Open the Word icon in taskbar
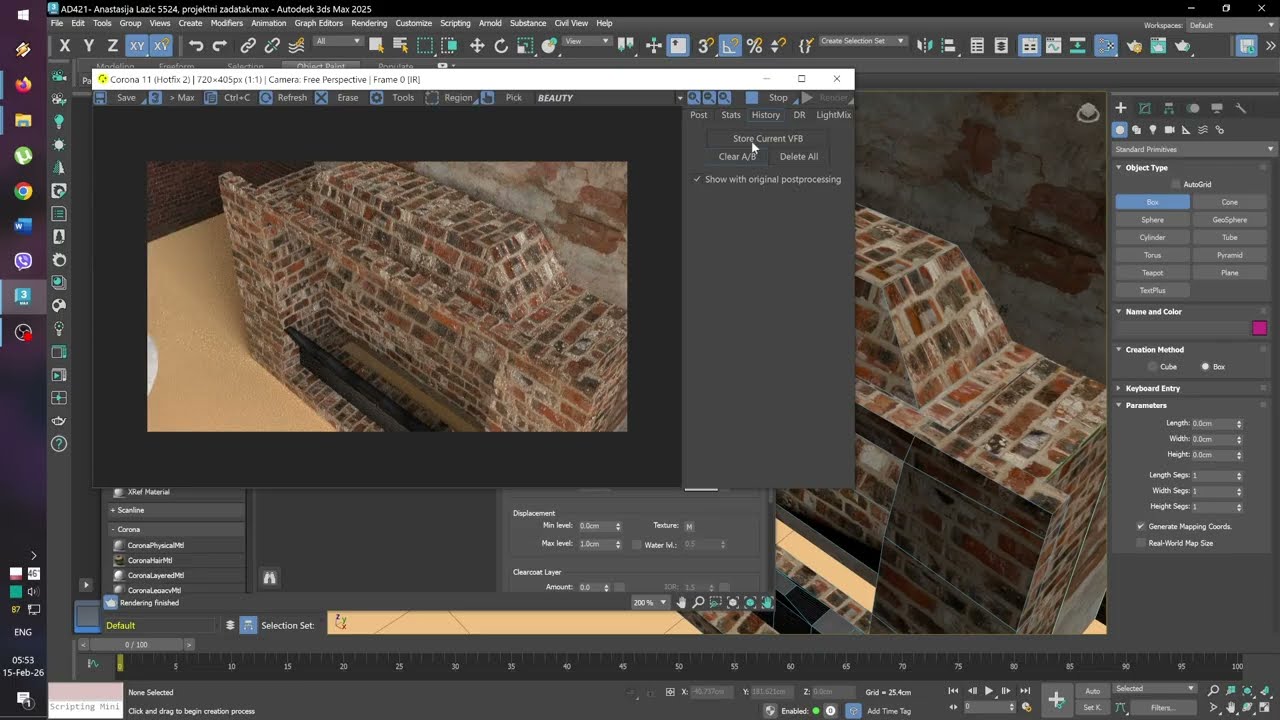 [23, 226]
